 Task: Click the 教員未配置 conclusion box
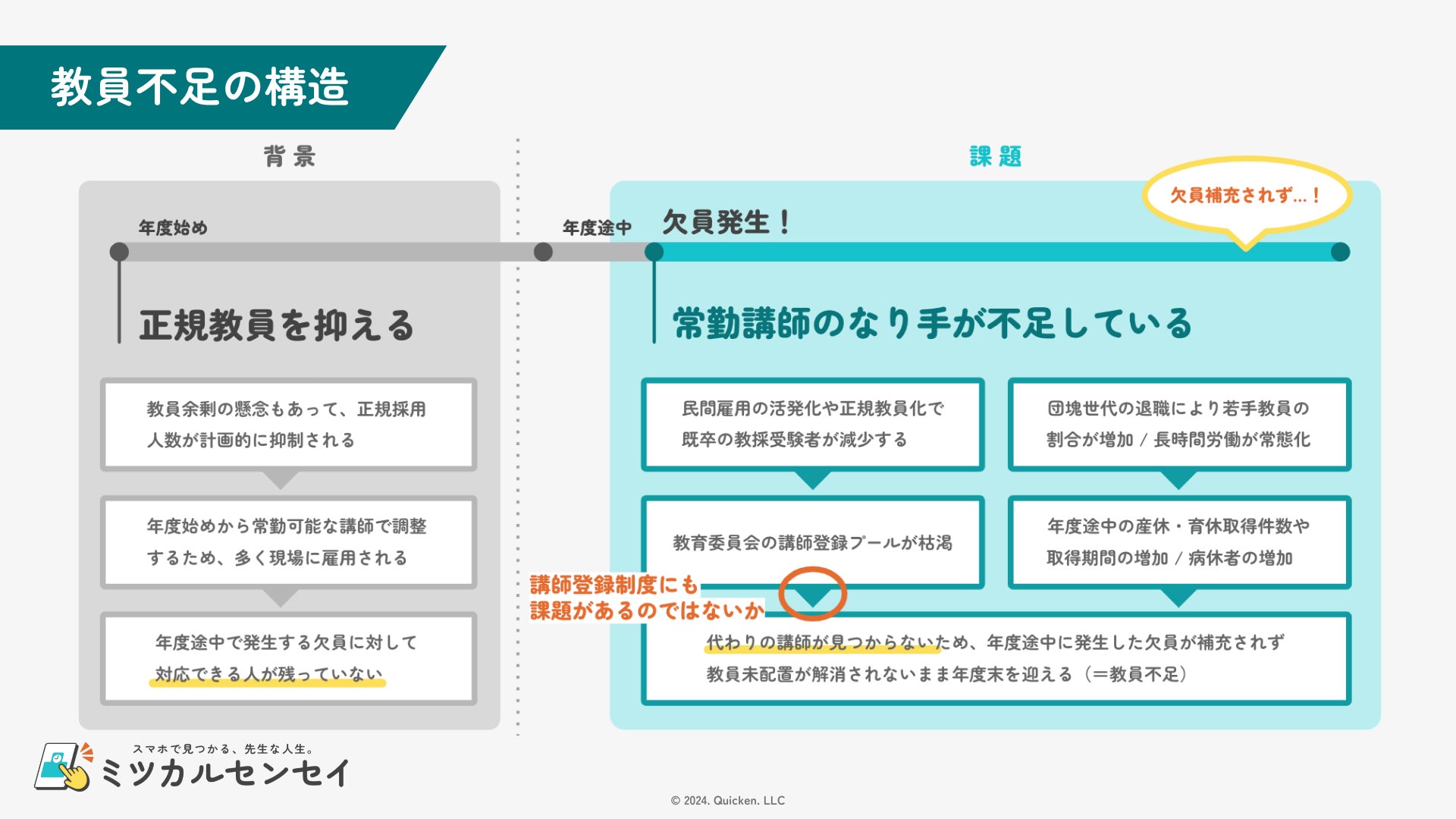pyautogui.click(x=995, y=658)
